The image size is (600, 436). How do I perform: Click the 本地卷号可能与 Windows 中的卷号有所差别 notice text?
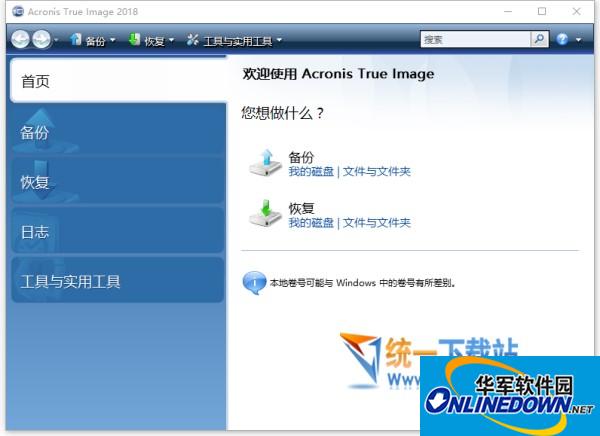363,283
